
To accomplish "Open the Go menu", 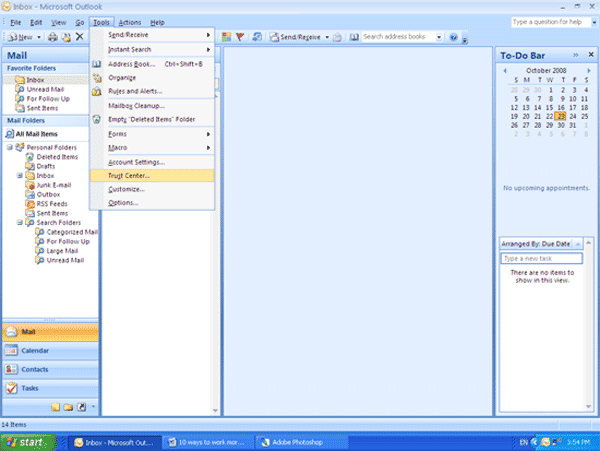I will (x=80, y=22).
